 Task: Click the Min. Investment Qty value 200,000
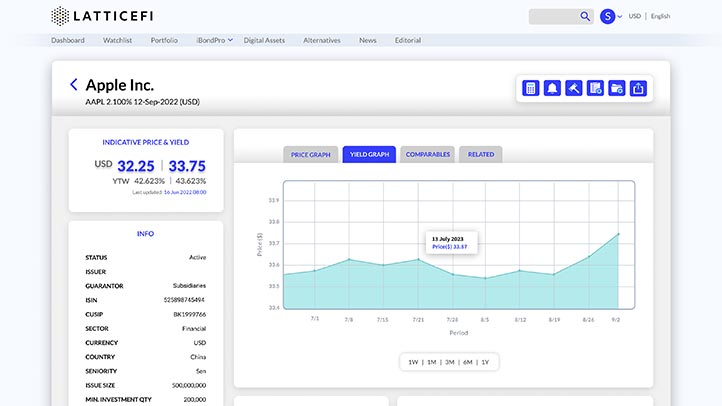point(195,400)
